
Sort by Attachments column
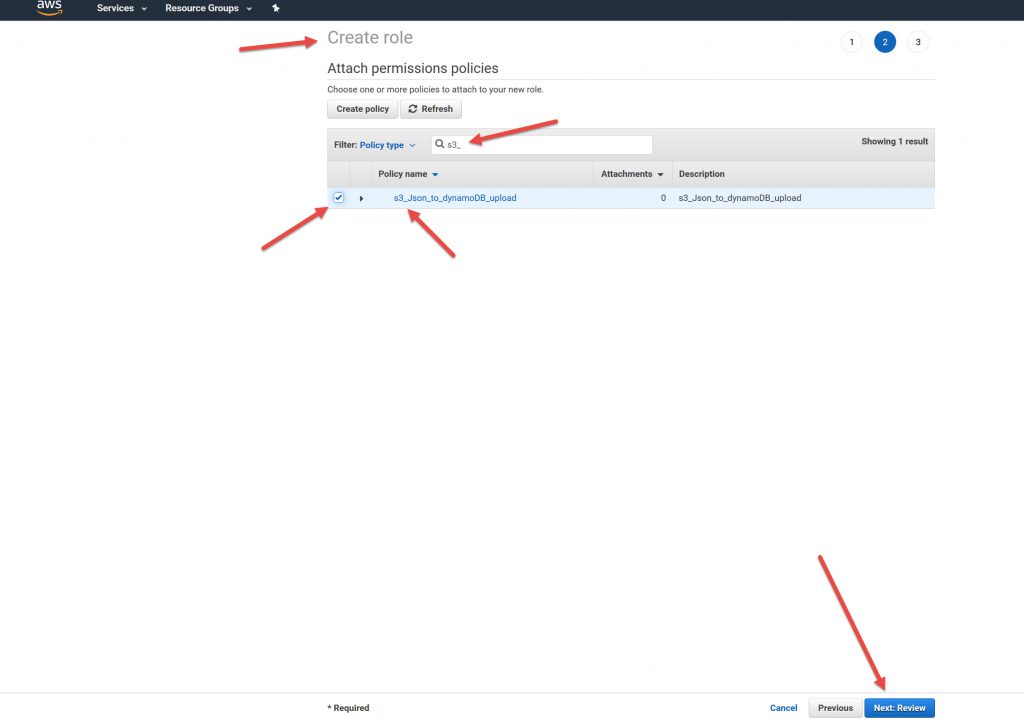[x=631, y=174]
